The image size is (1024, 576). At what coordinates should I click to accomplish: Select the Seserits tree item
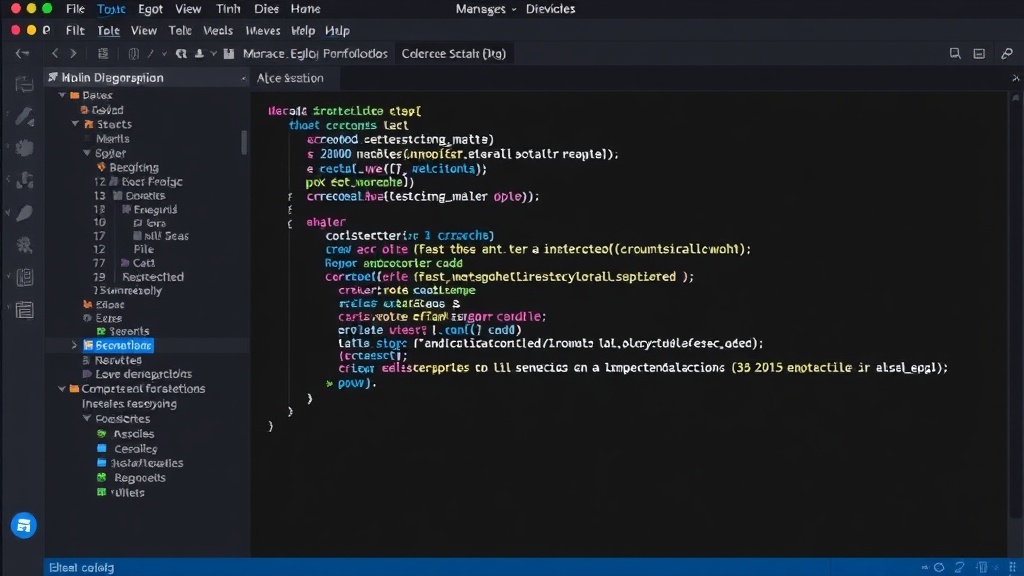pyautogui.click(x=129, y=331)
